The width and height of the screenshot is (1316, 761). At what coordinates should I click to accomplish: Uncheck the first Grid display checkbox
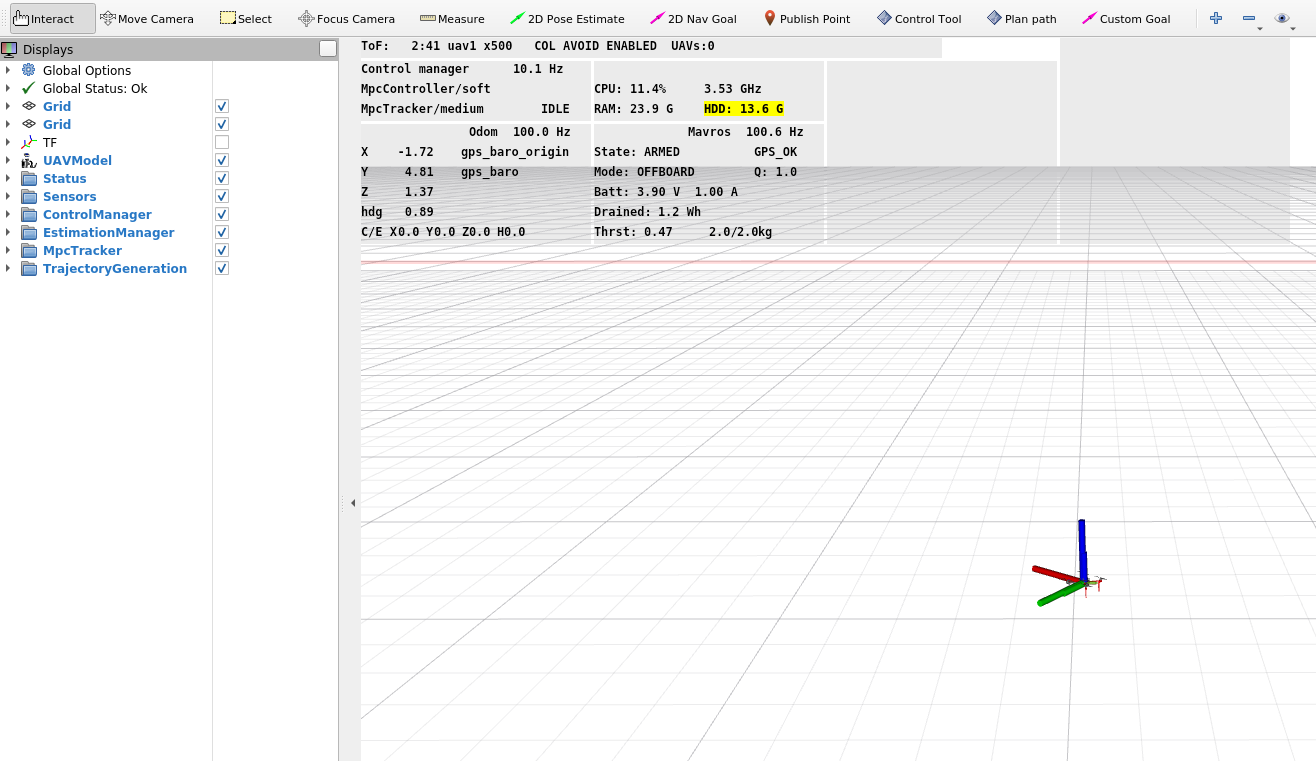(x=222, y=106)
